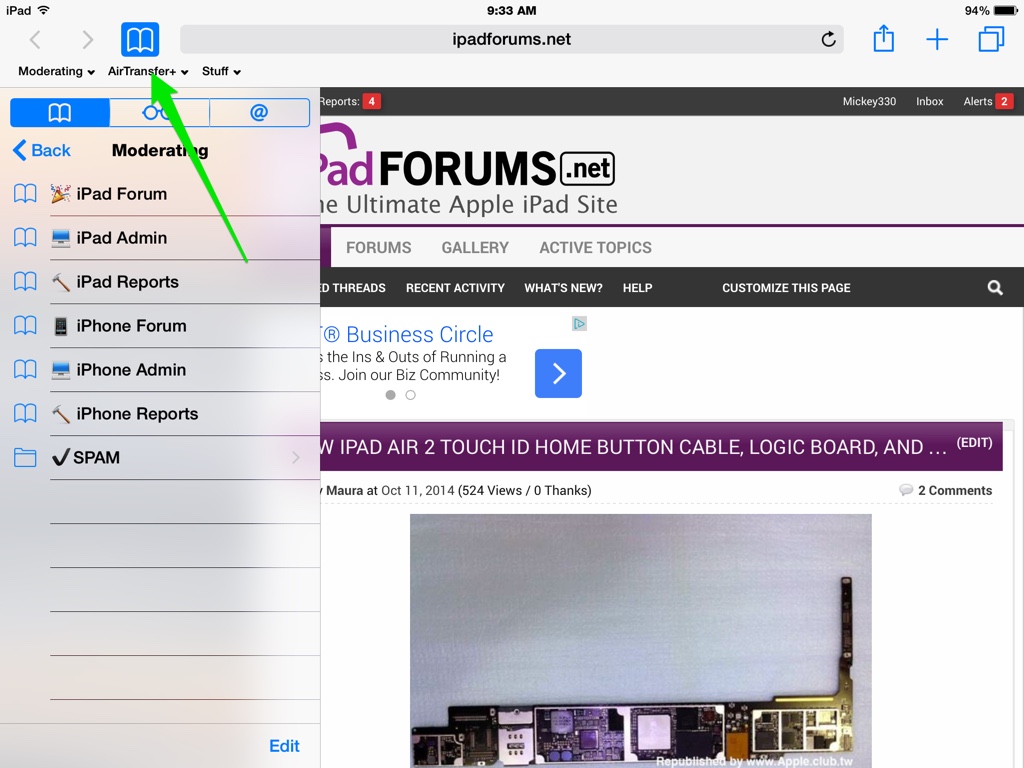Viewport: 1024px width, 768px height.
Task: Open the iPad Forum bookmark
Action: click(160, 194)
